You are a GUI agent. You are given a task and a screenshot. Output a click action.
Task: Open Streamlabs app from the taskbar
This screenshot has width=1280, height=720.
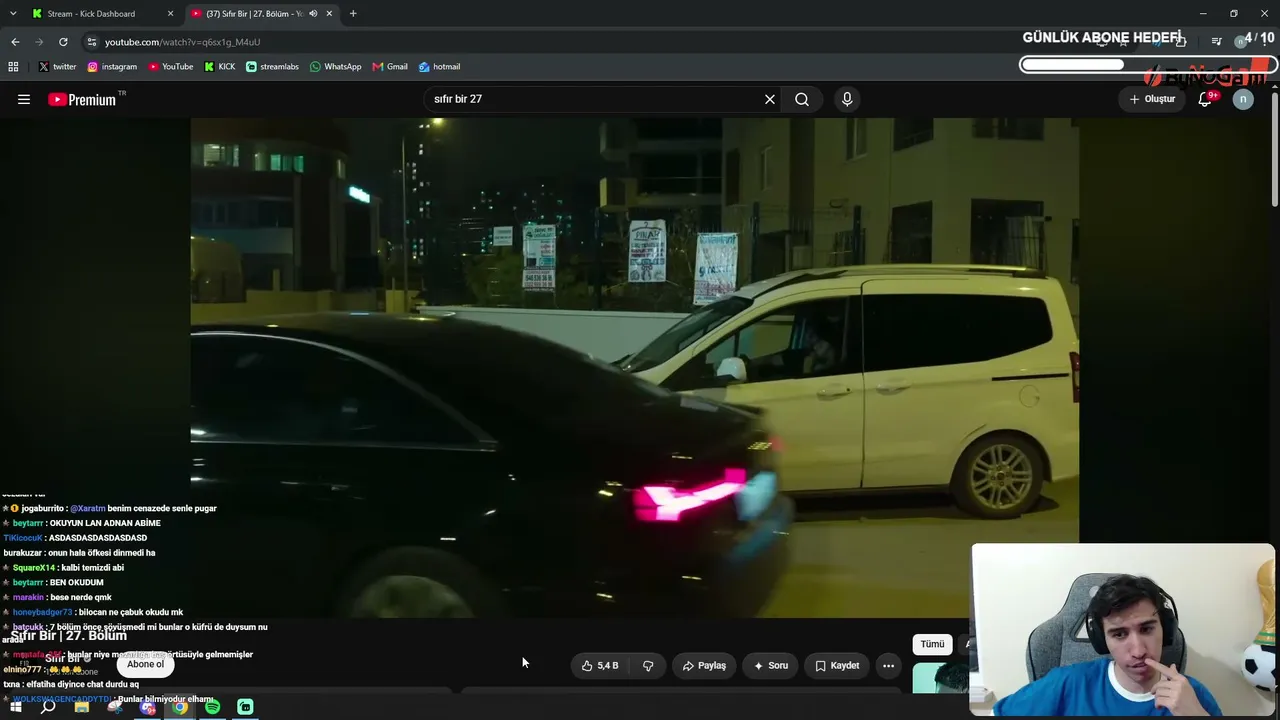point(245,707)
